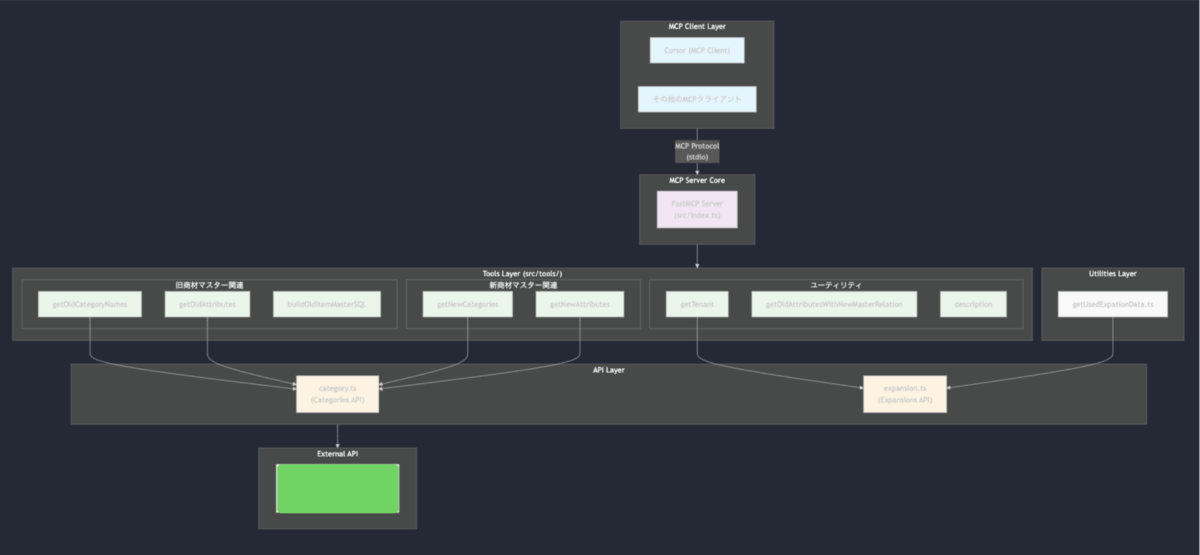The width and height of the screenshot is (1200, 555).
Task: Click the getUsedExpationData.ts node
Action: (1112, 304)
